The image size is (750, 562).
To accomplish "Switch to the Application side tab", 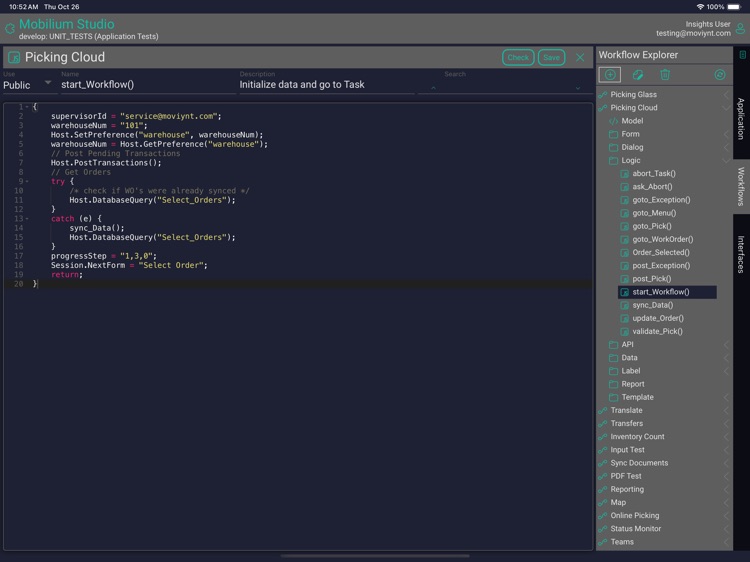I will (x=741, y=119).
